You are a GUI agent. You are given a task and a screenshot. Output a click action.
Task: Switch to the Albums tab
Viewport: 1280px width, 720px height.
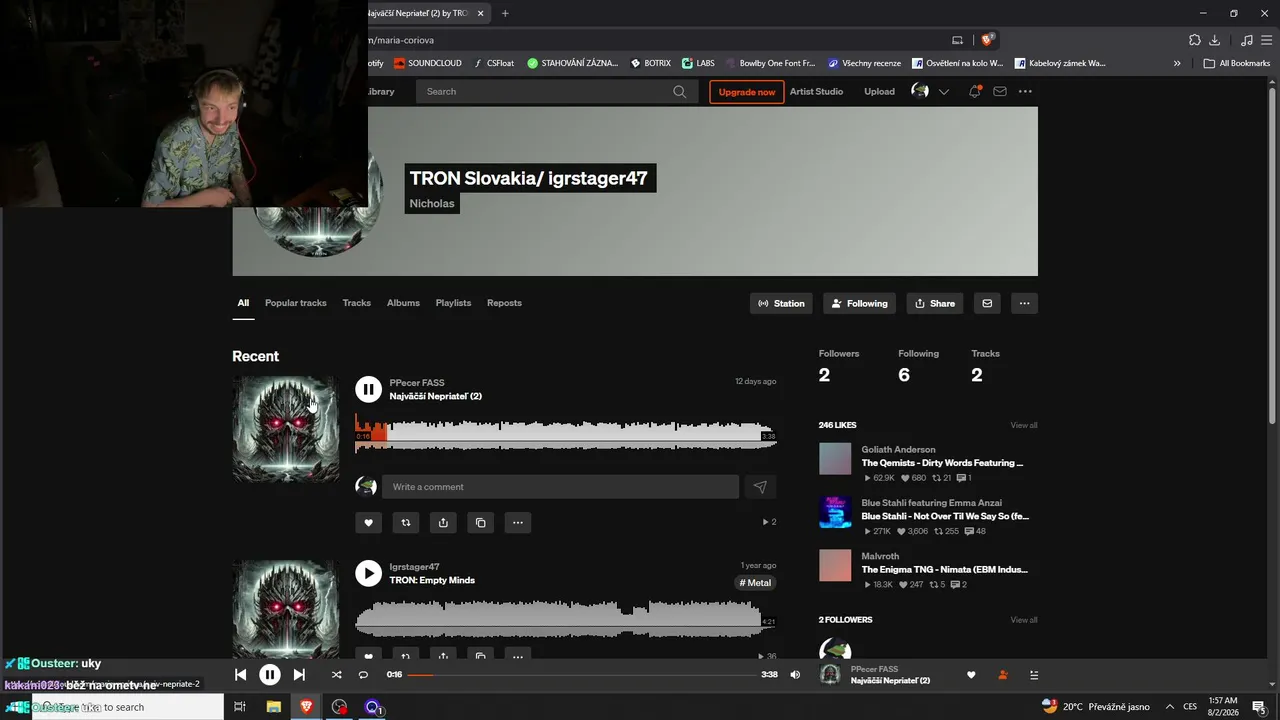click(x=403, y=303)
